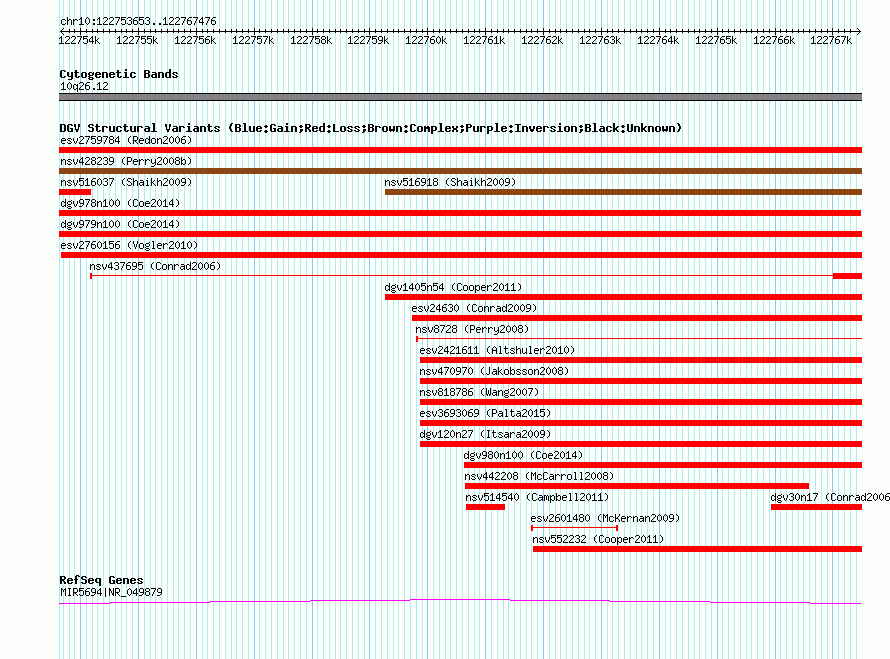Click the nsv516918 (Shaikh2009) label
890x659 pixels.
[x=450, y=182]
